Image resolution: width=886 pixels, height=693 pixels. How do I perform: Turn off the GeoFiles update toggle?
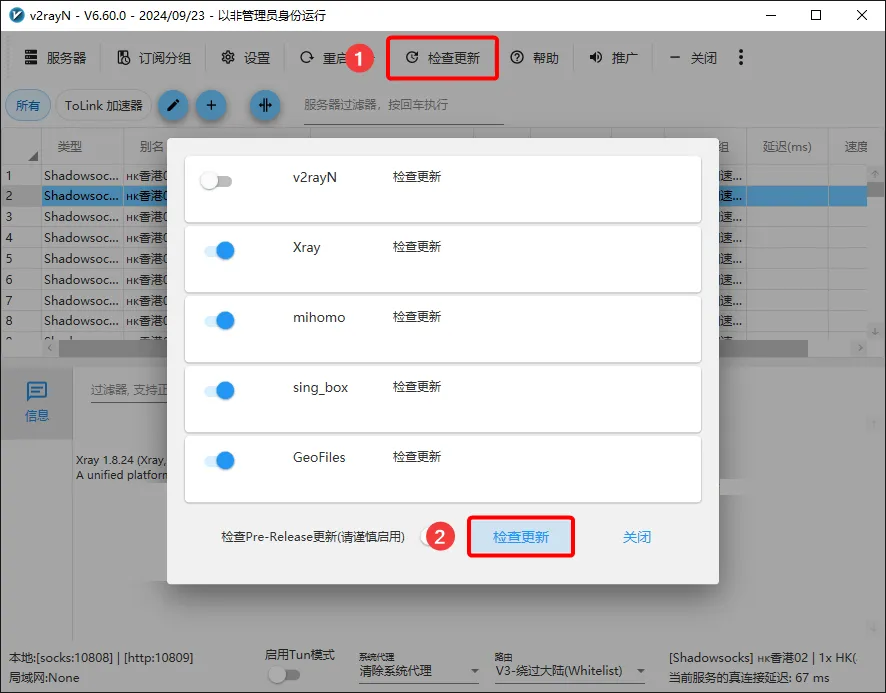coord(219,461)
